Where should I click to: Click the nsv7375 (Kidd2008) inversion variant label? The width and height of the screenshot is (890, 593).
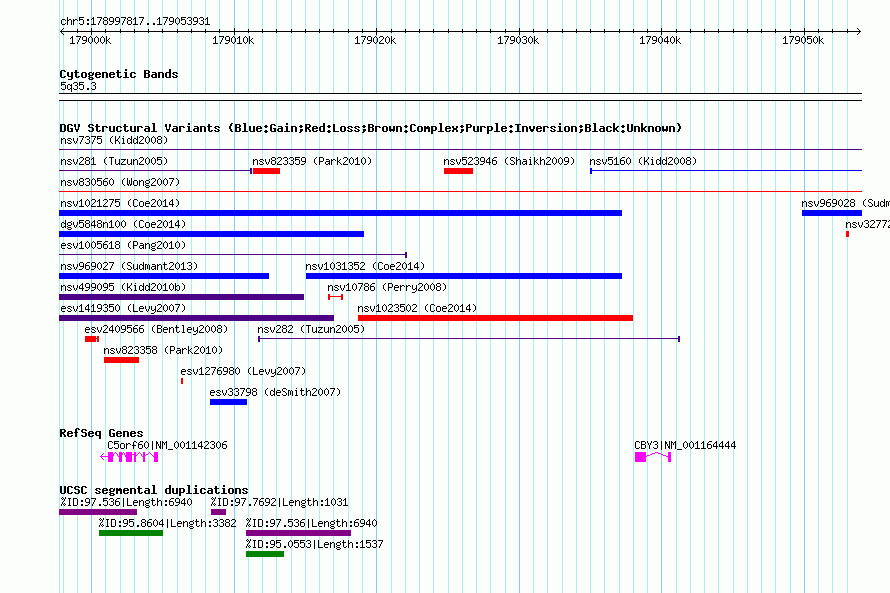[114, 140]
